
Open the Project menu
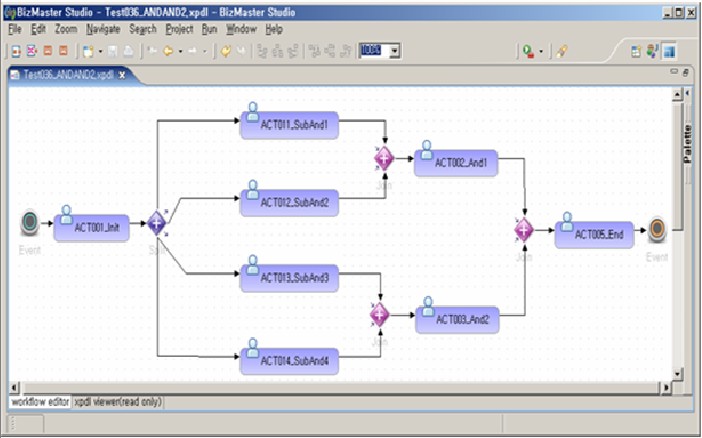tap(179, 29)
